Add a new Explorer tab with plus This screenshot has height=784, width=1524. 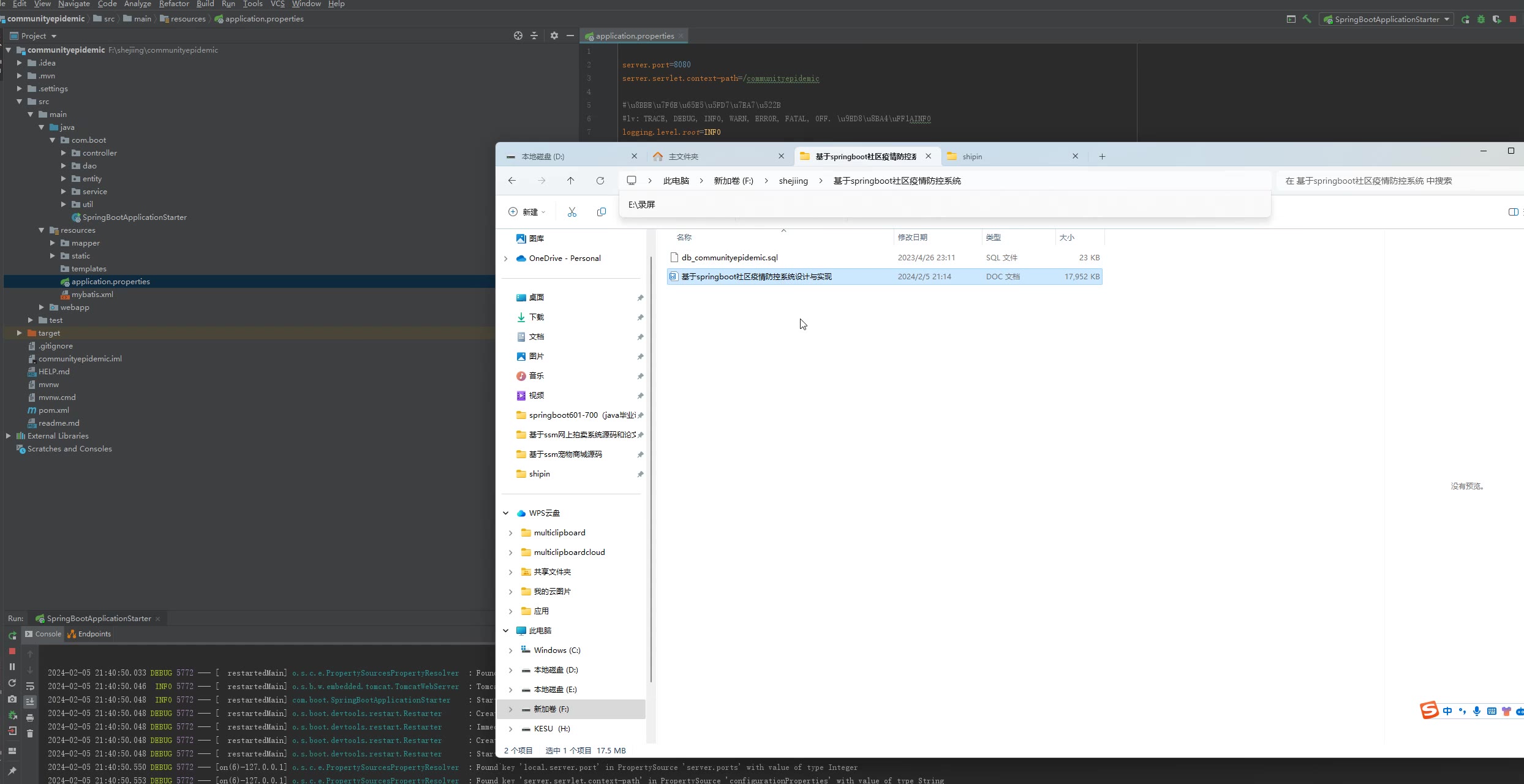pyautogui.click(x=1102, y=157)
